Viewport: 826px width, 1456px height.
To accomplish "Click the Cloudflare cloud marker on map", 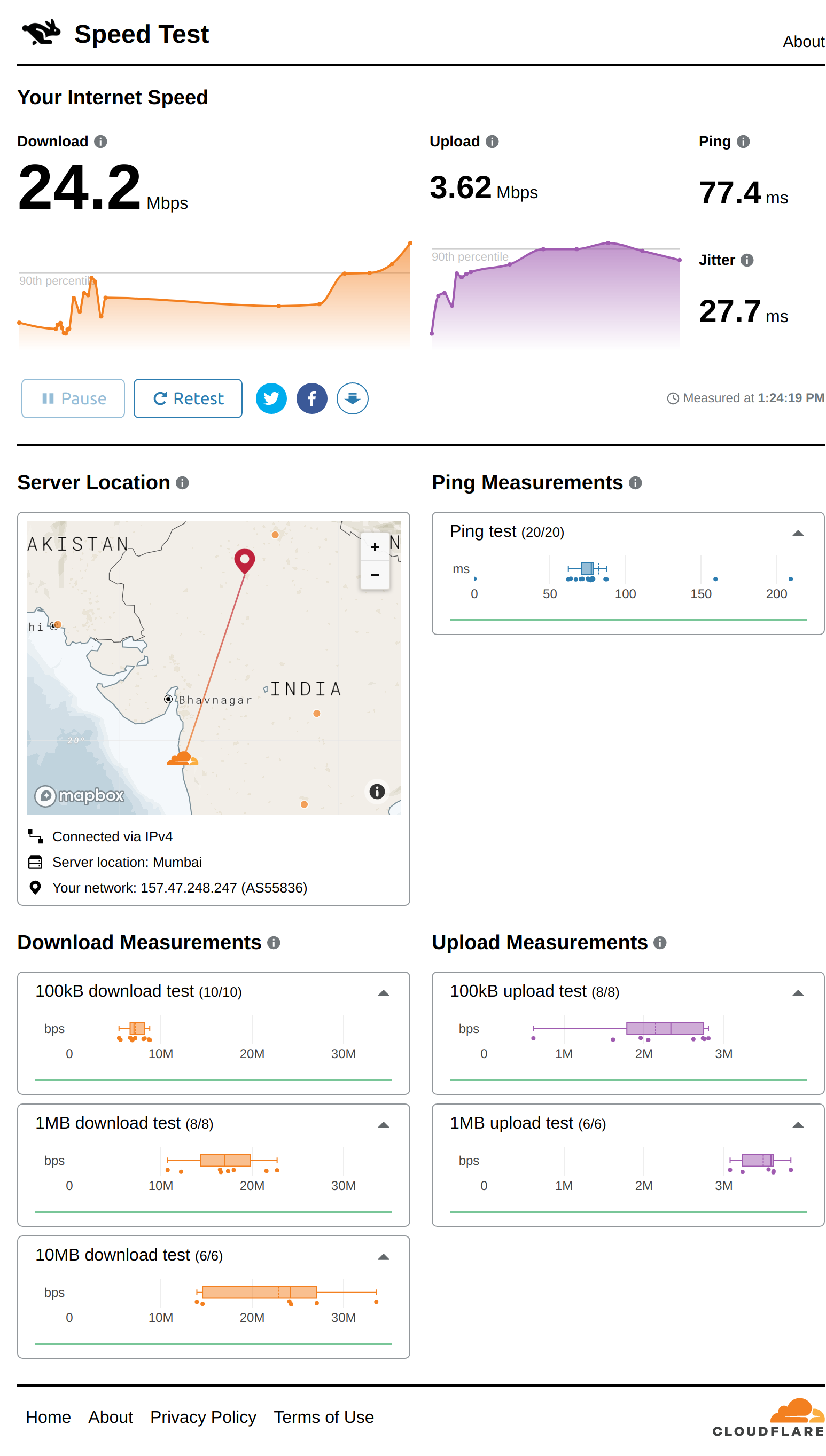I will point(182,758).
